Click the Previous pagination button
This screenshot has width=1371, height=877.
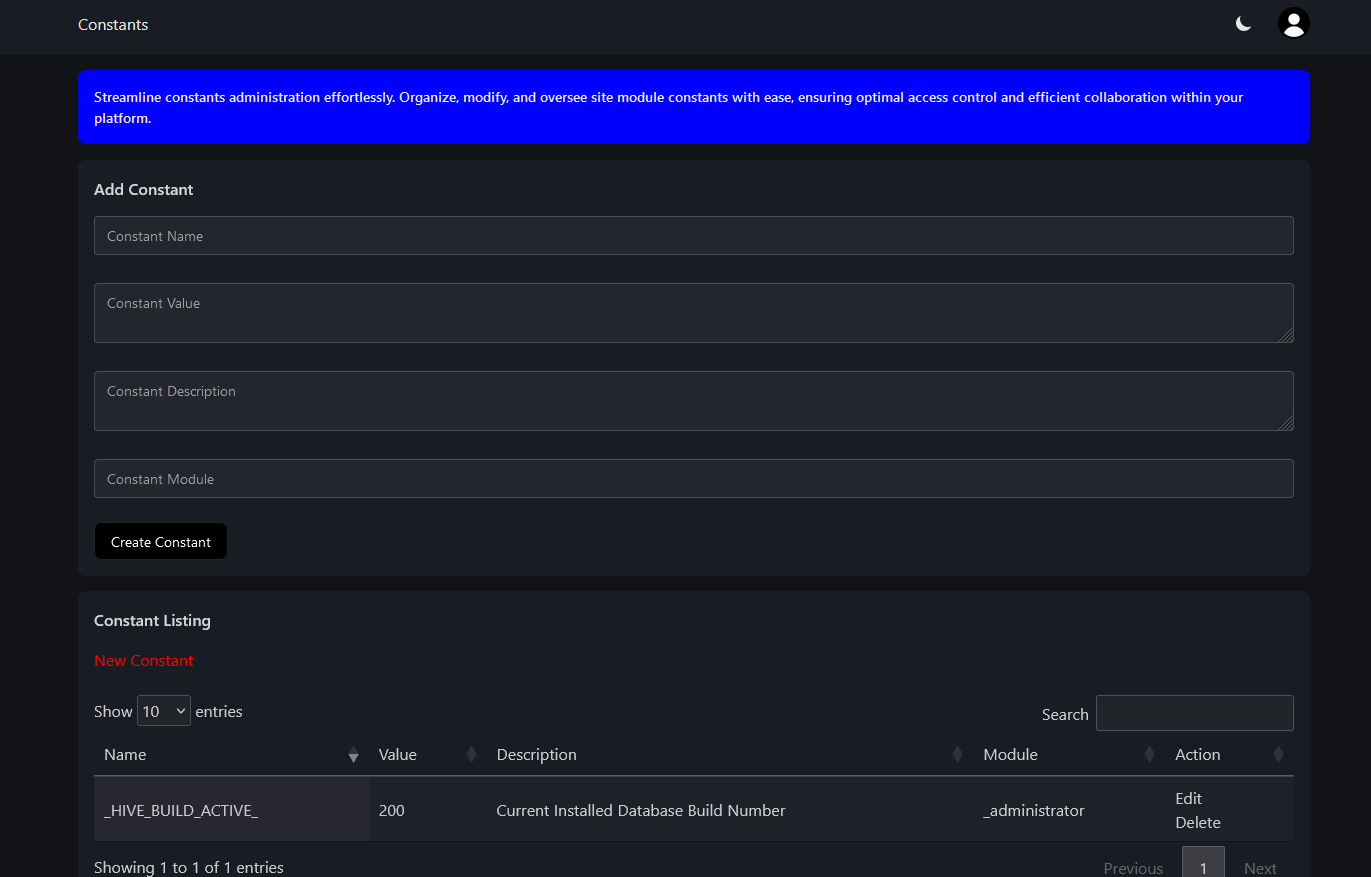tap(1133, 867)
